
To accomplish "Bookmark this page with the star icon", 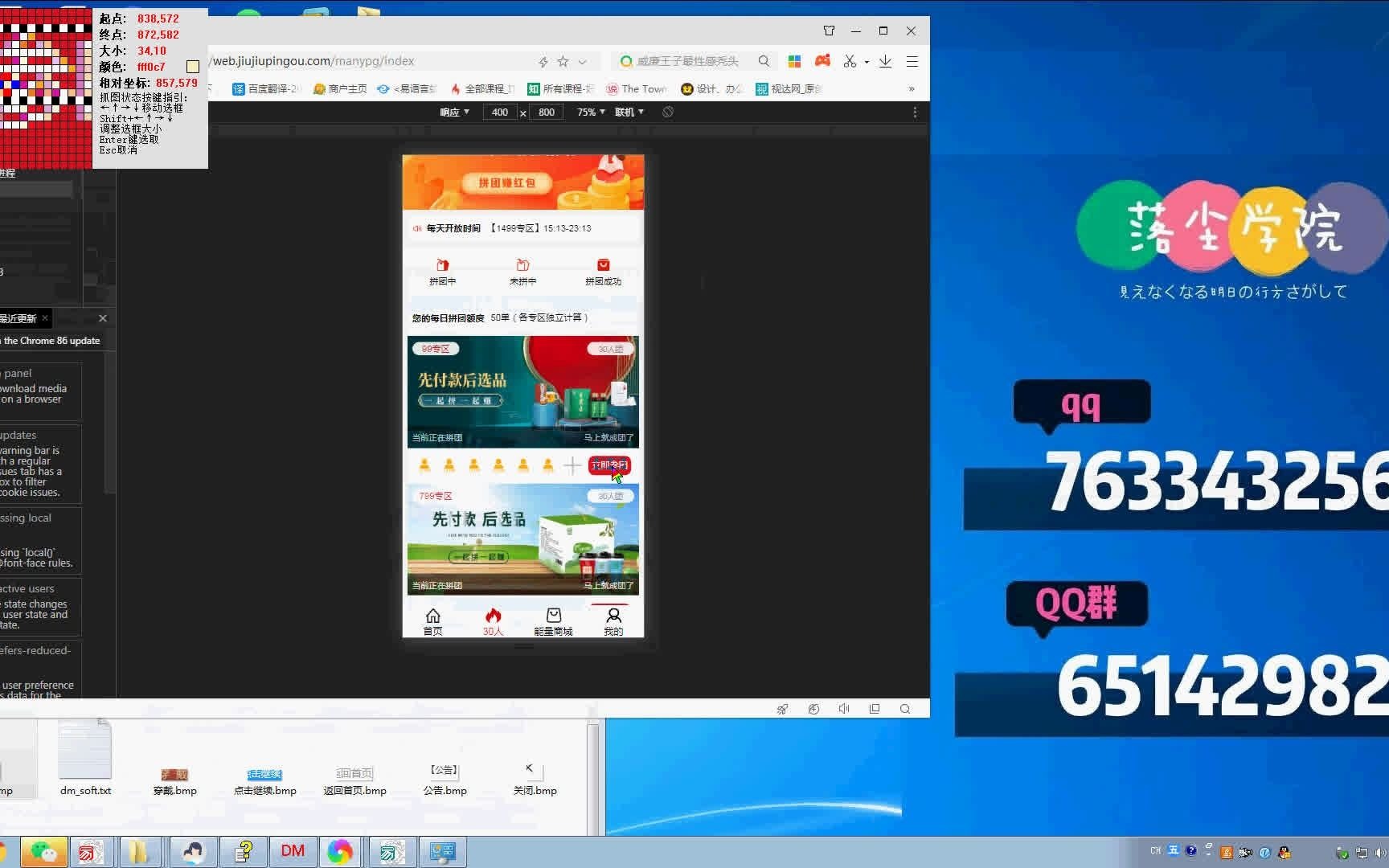I will coord(563,61).
